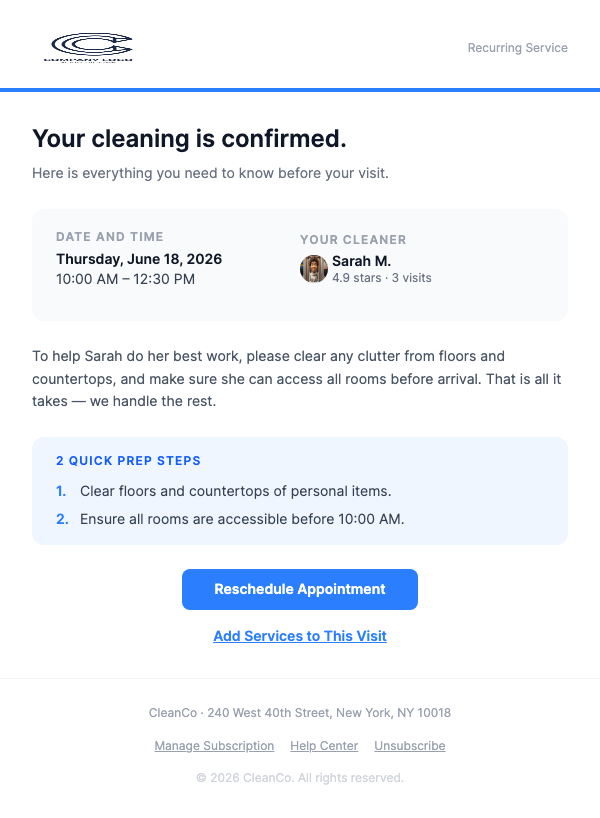Image resolution: width=600 pixels, height=818 pixels.
Task: Select the Recurring Service label
Action: (x=517, y=47)
